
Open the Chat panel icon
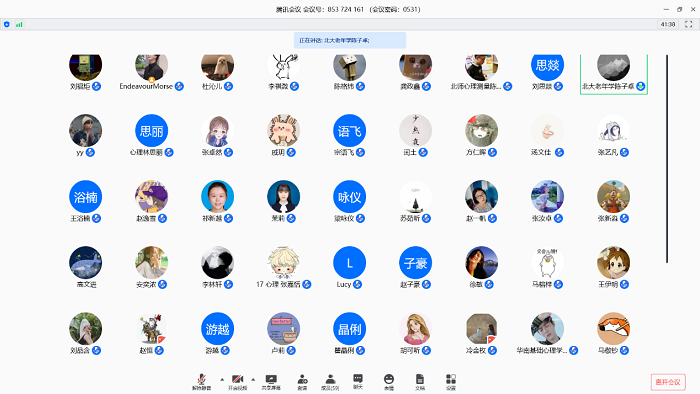[358, 382]
